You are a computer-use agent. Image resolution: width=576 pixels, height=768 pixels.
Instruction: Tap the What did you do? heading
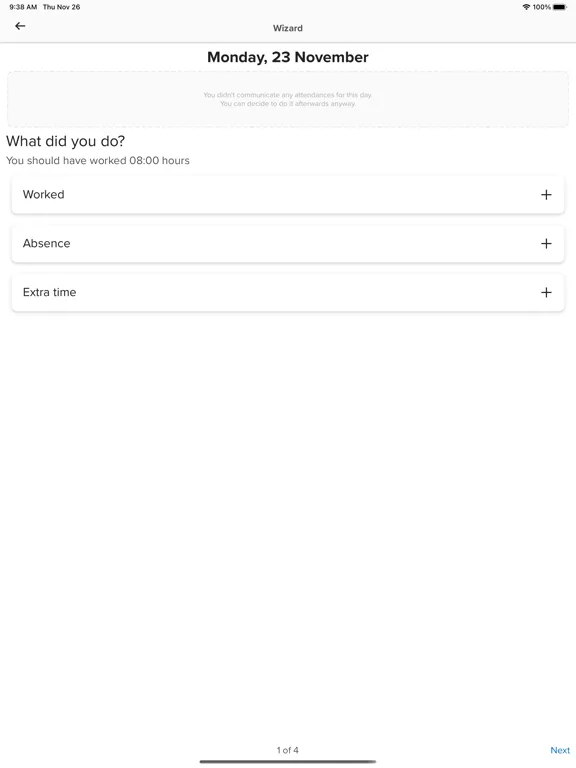[x=65, y=141]
